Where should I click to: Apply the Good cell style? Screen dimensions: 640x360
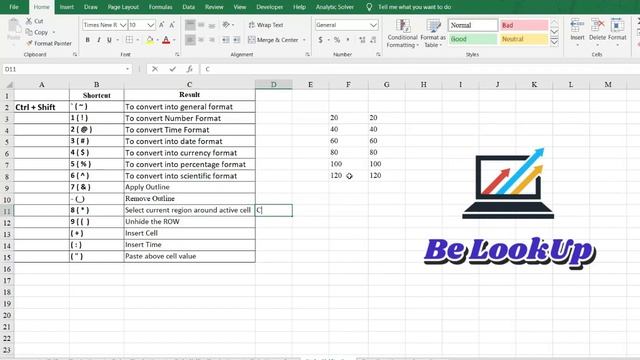(x=473, y=39)
